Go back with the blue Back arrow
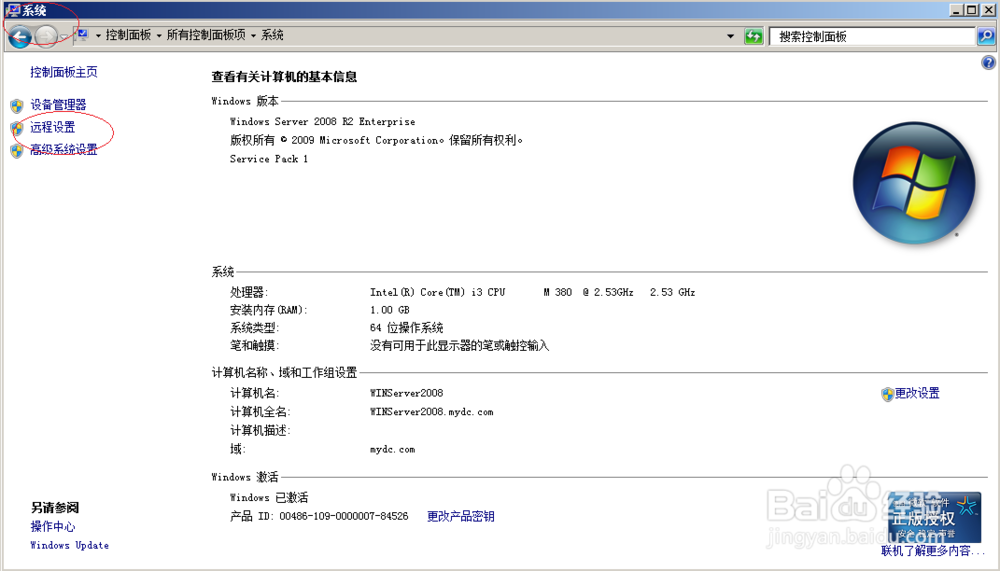This screenshot has height=571, width=1000. 20,36
